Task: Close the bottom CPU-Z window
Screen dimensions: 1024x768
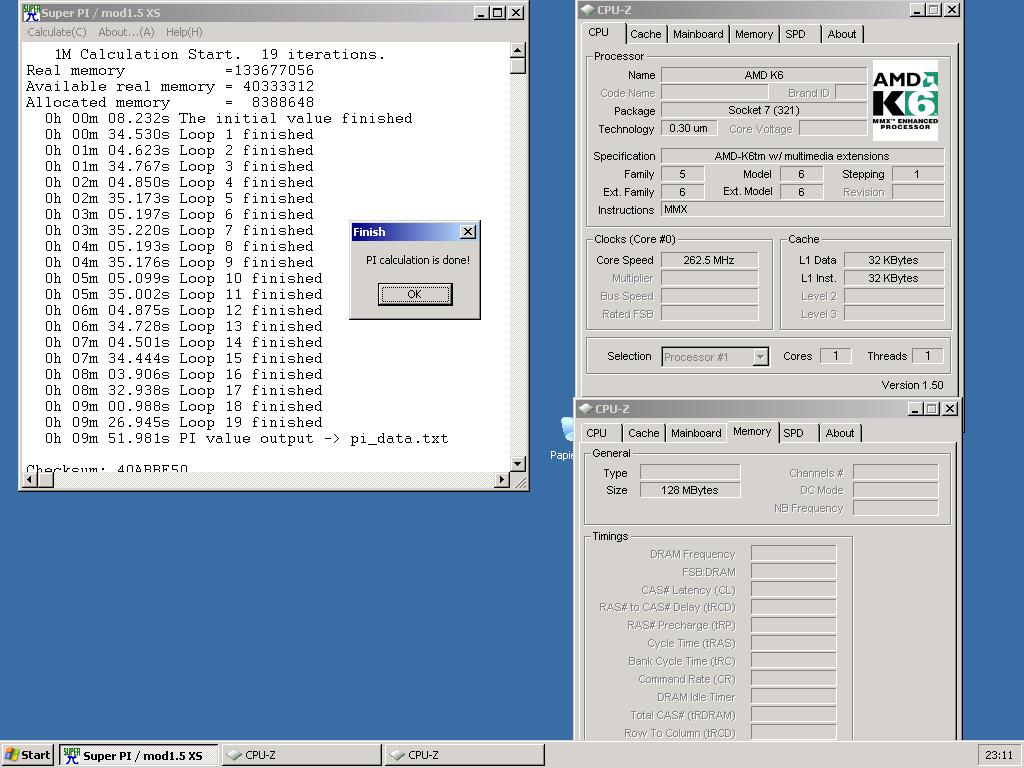Action: point(950,409)
